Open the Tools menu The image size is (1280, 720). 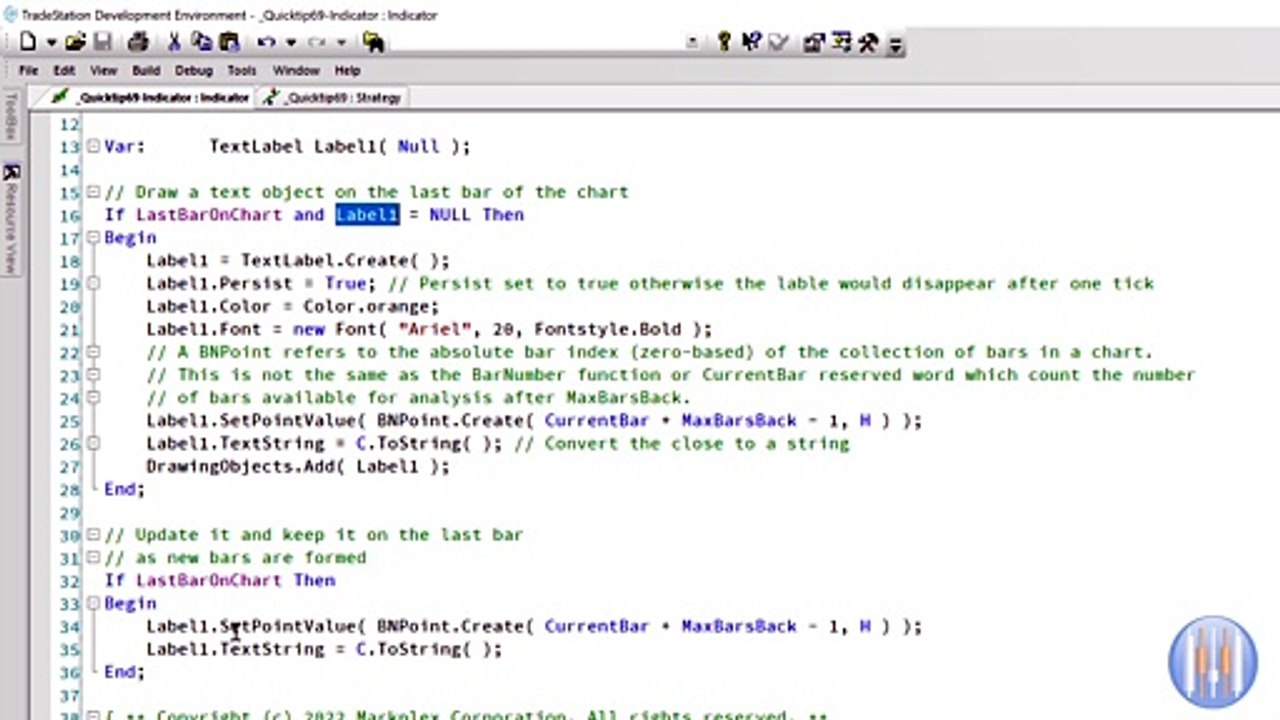pos(241,71)
